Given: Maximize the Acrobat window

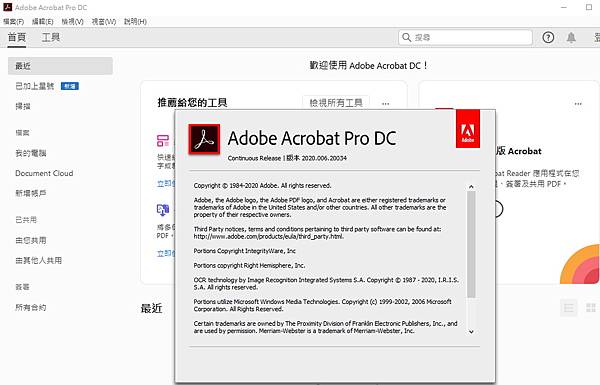Looking at the screenshot, I should (589, 7).
